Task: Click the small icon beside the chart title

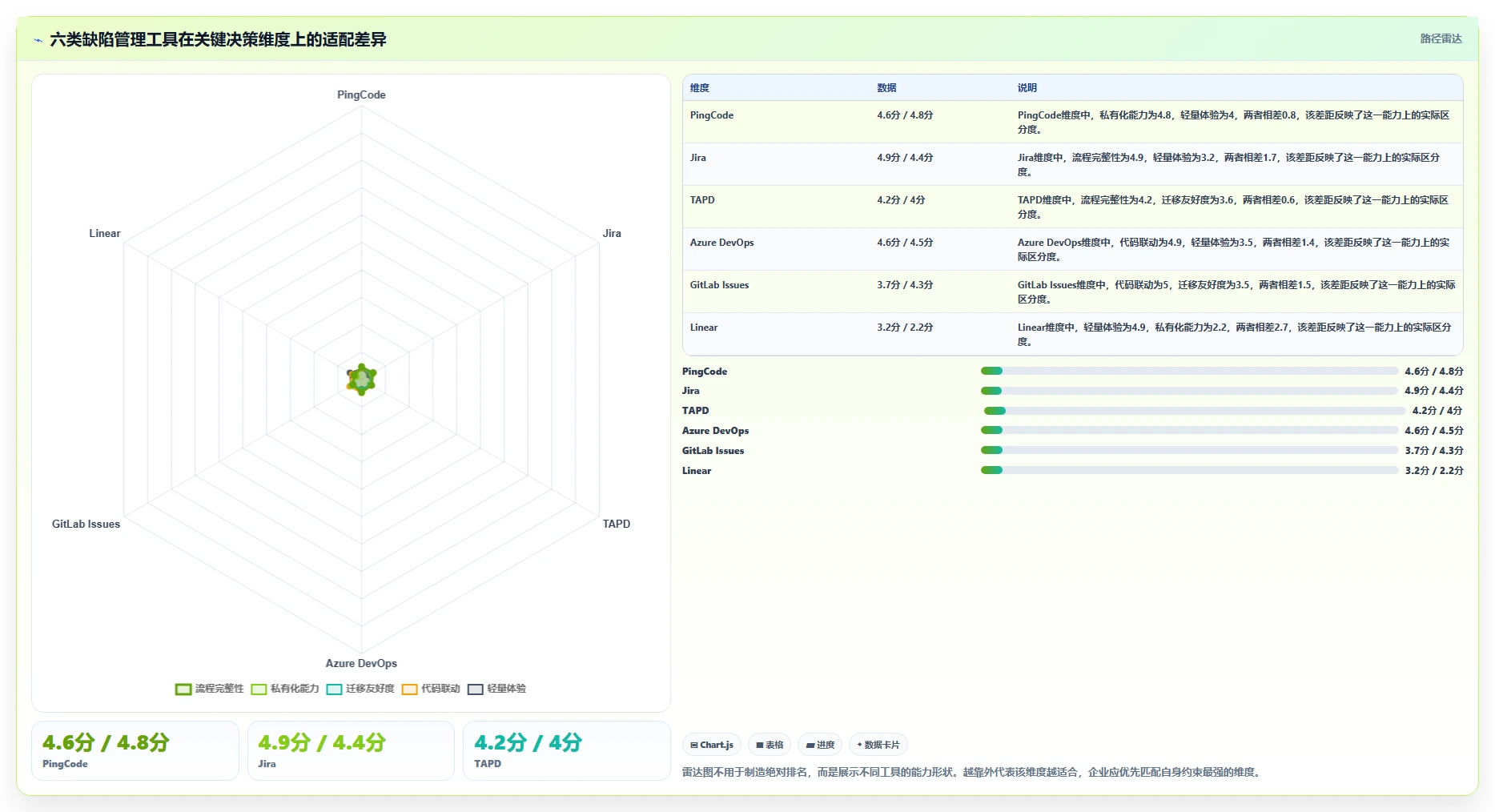Action: pos(38,40)
